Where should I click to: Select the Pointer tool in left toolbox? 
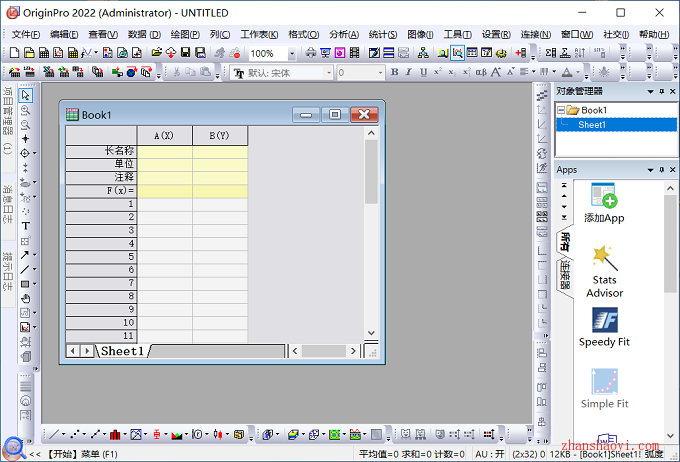point(26,95)
